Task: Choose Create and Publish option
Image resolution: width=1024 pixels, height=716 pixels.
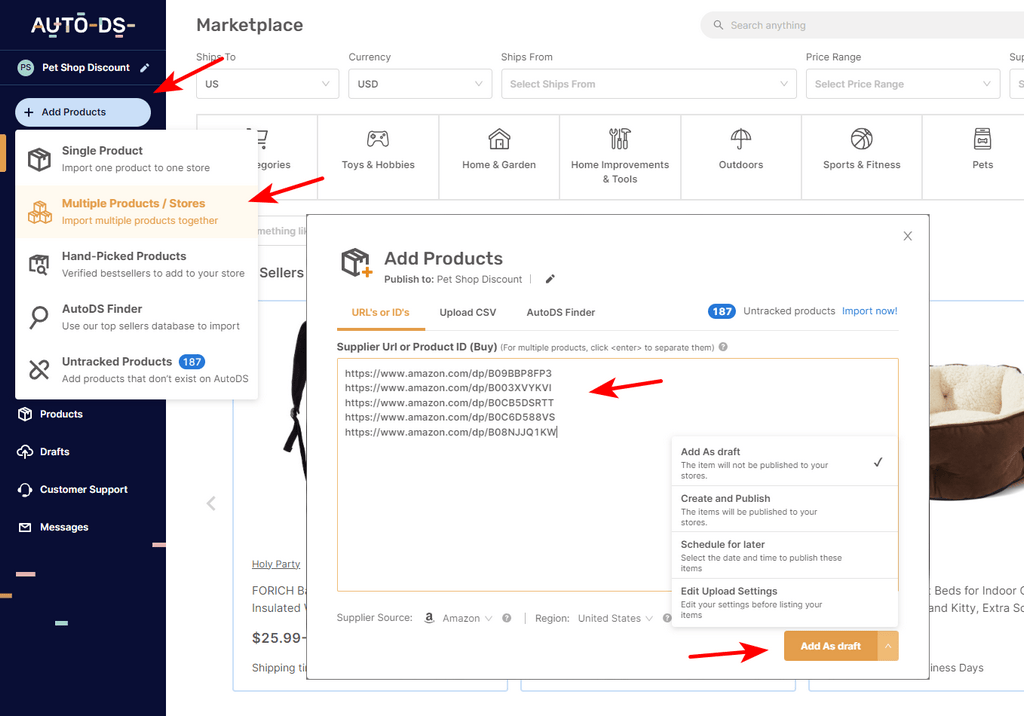Action: [x=784, y=509]
